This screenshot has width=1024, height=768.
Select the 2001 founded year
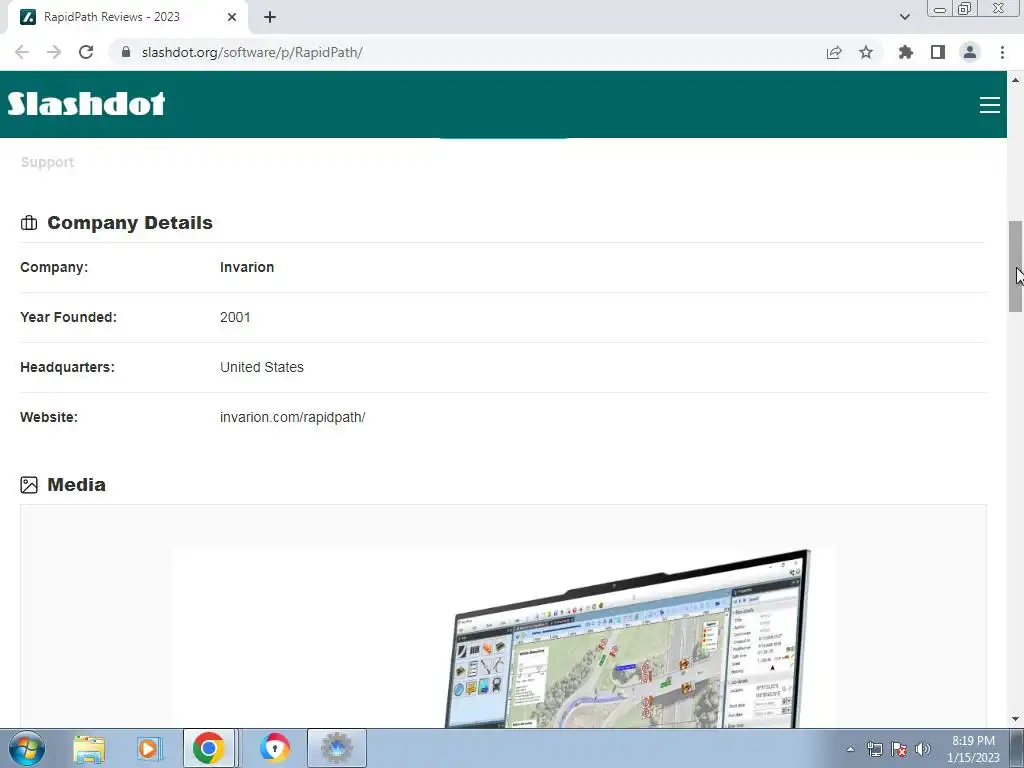coord(235,317)
